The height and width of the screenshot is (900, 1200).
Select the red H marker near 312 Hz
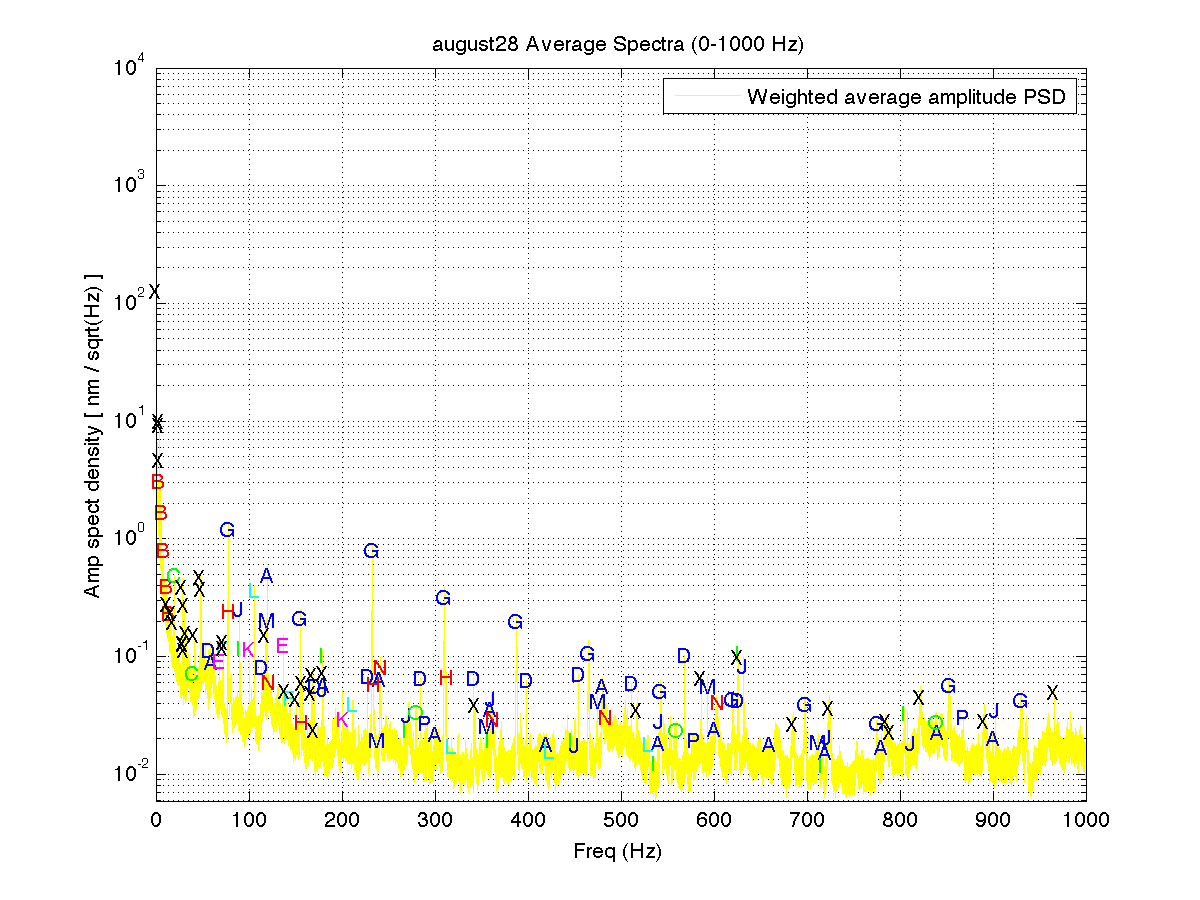click(446, 678)
